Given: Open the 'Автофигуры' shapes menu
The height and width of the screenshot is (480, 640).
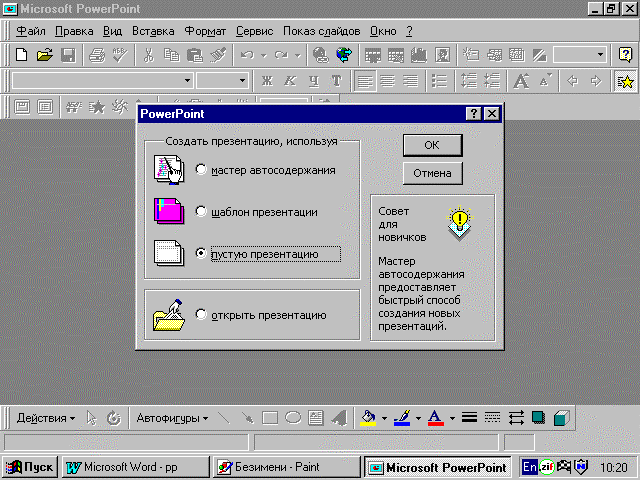Looking at the screenshot, I should 172,418.
